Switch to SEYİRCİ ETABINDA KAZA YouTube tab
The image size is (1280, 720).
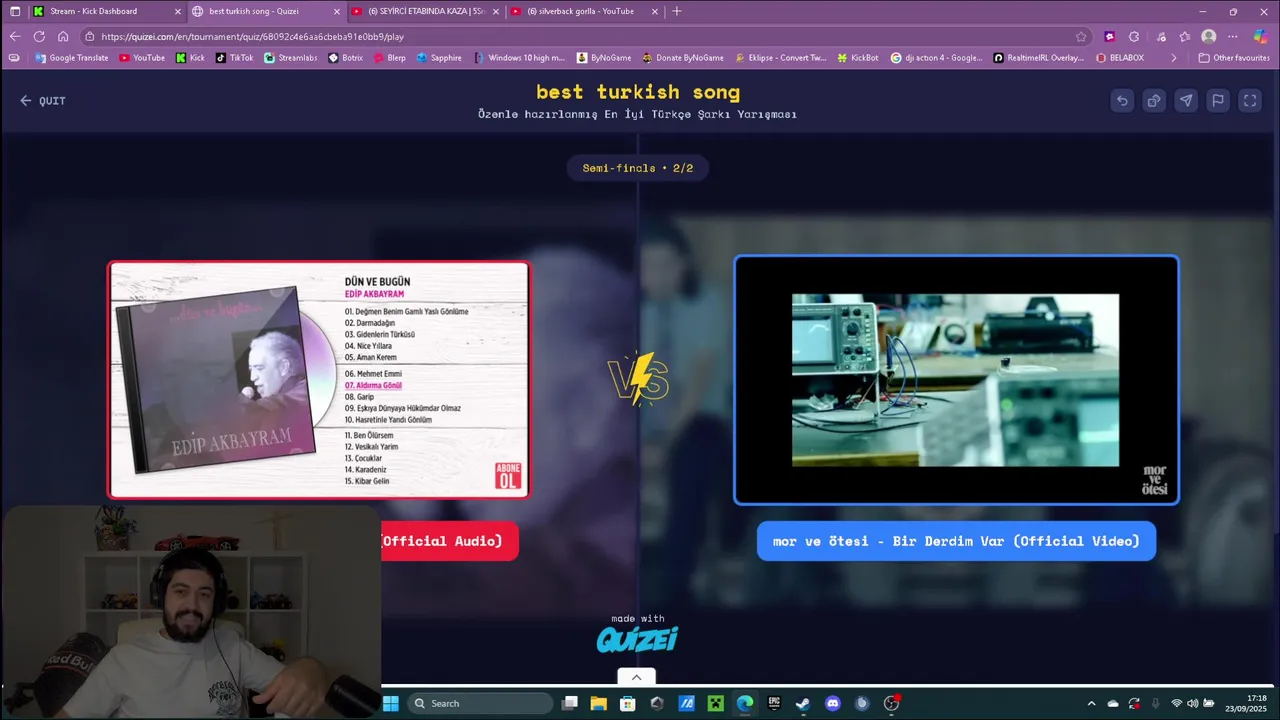click(x=425, y=11)
